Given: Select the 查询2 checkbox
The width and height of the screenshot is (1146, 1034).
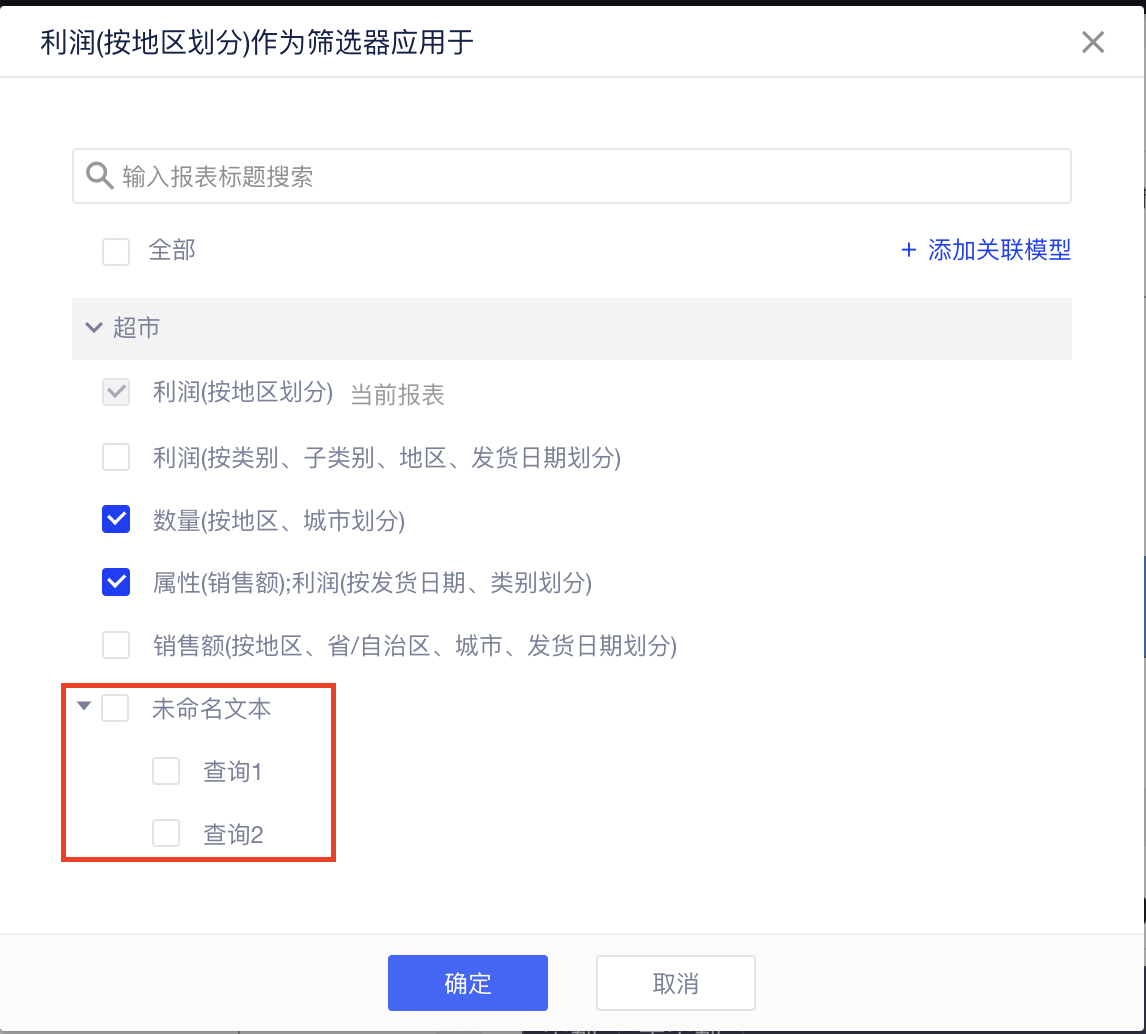Looking at the screenshot, I should point(166,834).
